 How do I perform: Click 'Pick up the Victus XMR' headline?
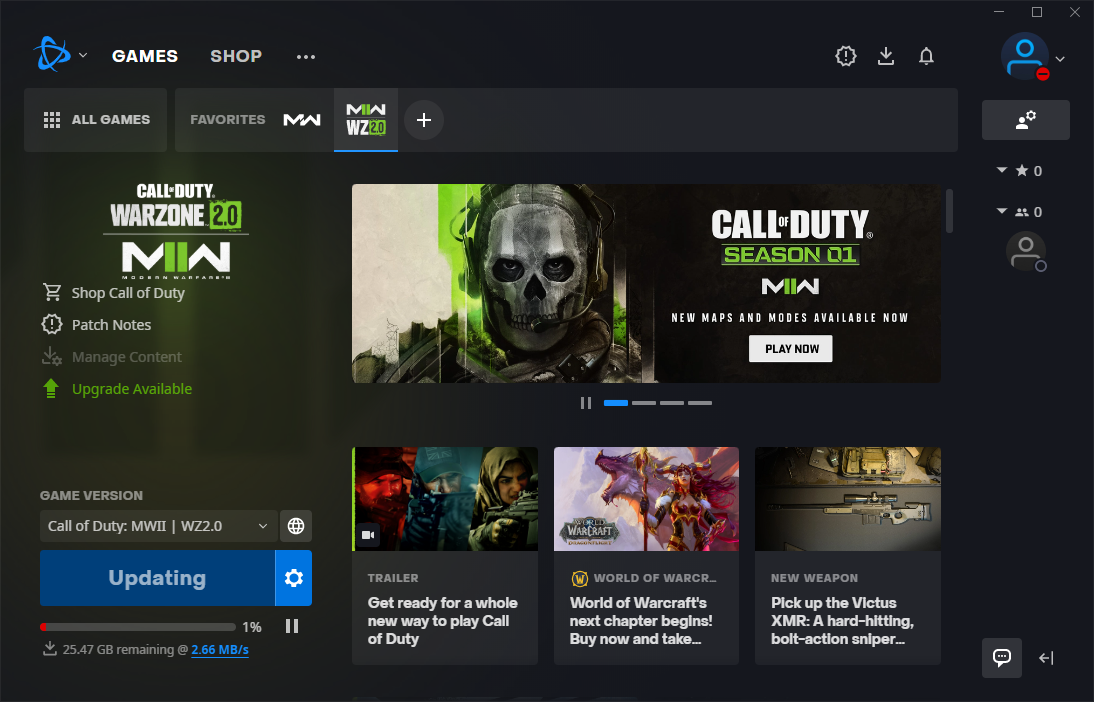[x=842, y=621]
